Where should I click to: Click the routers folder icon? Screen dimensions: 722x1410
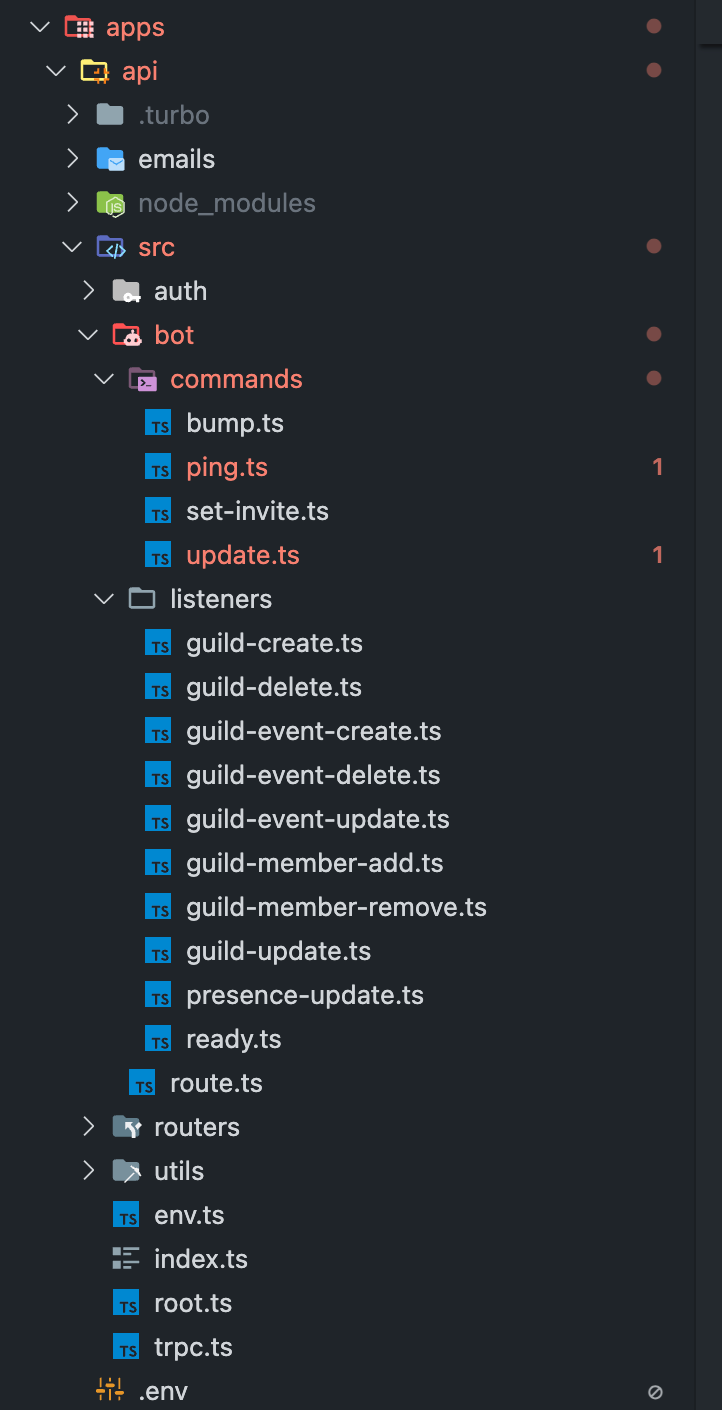pos(126,1127)
